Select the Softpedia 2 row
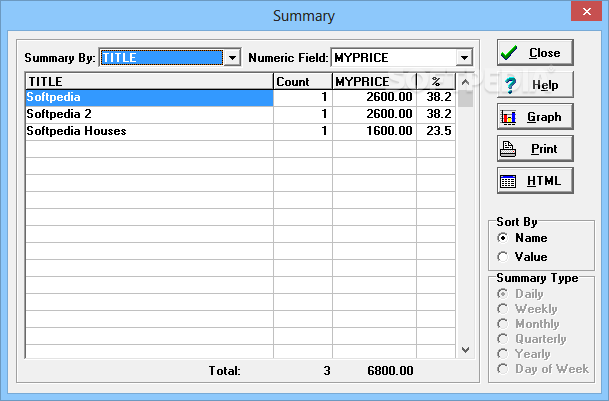This screenshot has height=401, width=609. (x=240, y=114)
